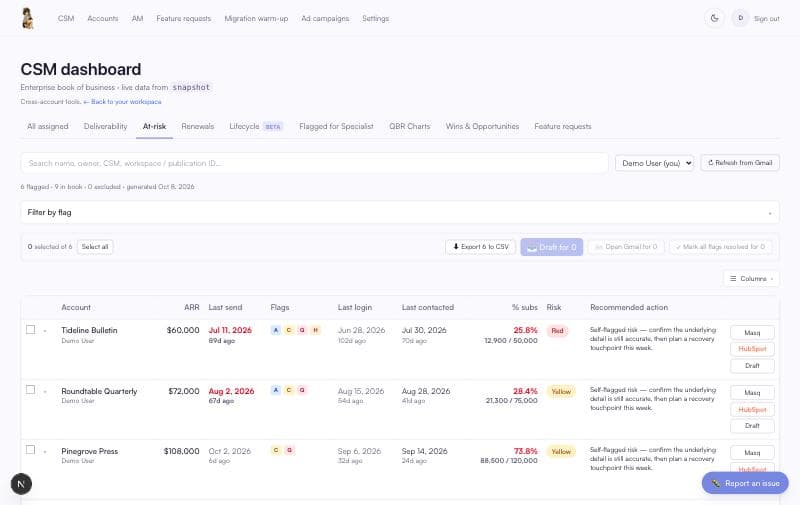Click Draft button for Tideline Bulletin row

coord(752,366)
